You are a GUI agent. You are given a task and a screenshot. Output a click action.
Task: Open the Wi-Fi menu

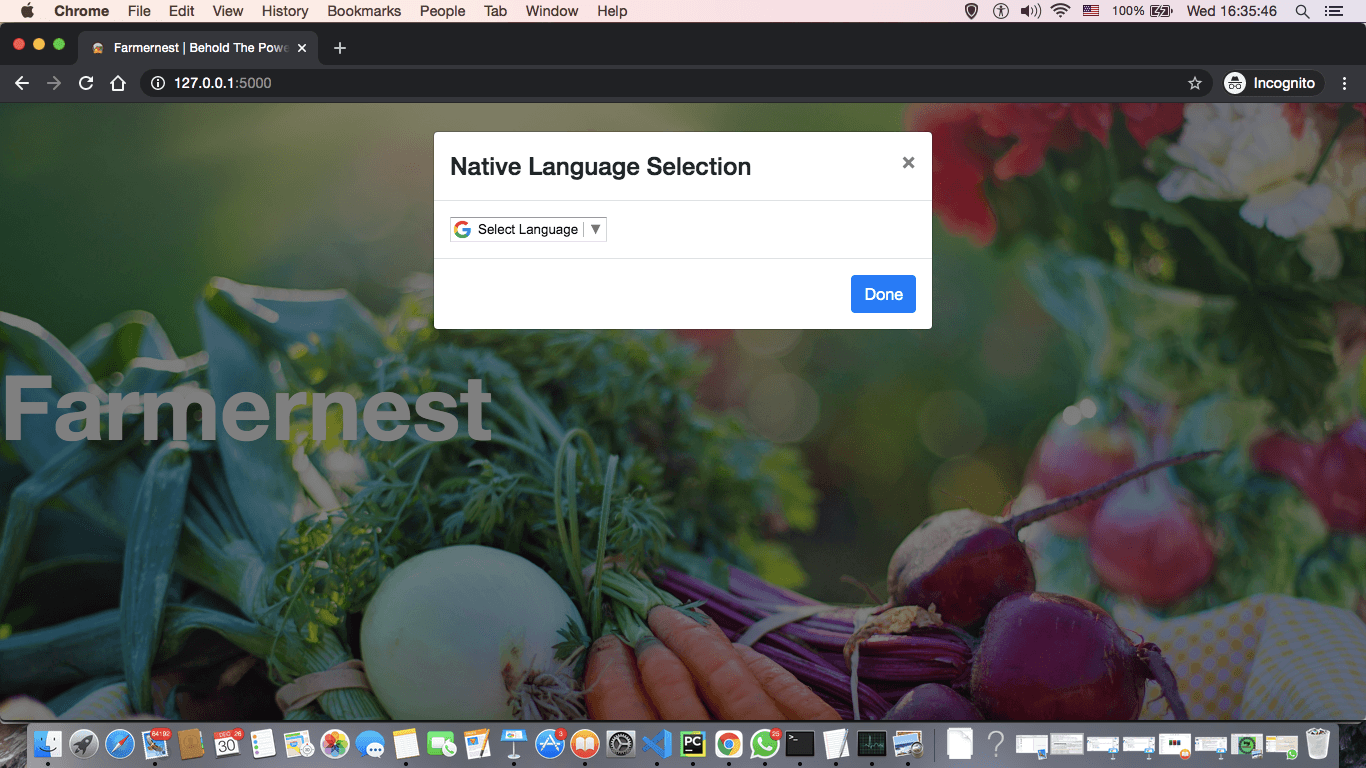coord(1060,11)
